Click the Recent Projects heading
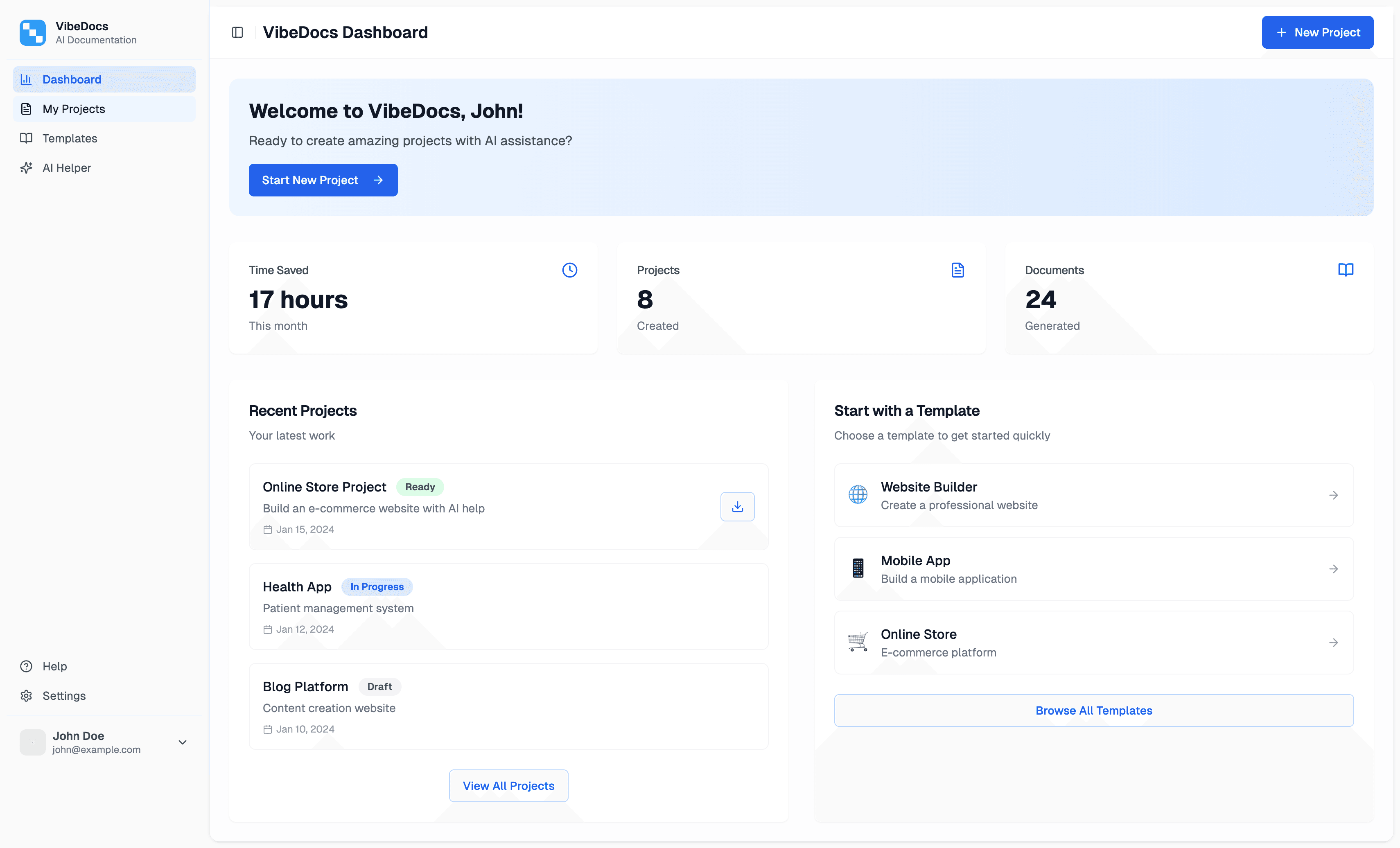 (x=303, y=410)
